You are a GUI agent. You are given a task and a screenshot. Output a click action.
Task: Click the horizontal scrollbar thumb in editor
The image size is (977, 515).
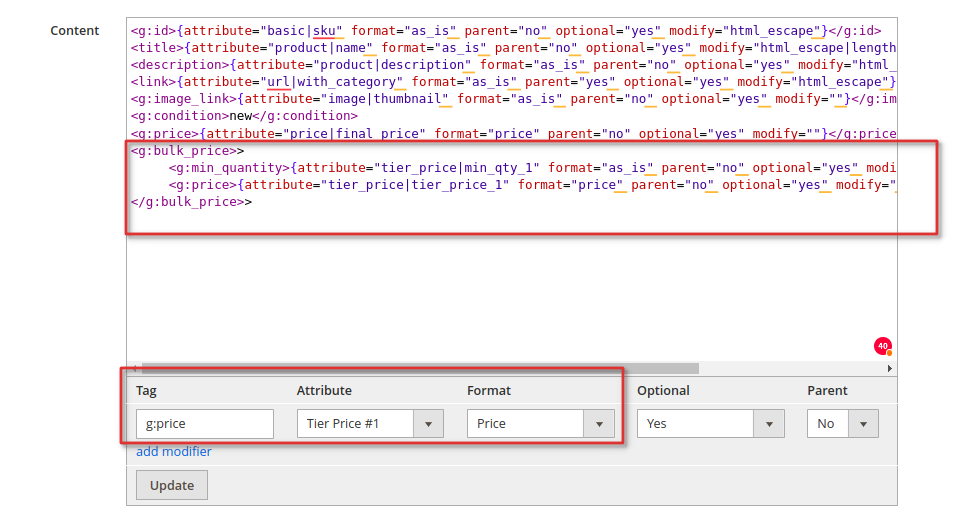point(421,369)
